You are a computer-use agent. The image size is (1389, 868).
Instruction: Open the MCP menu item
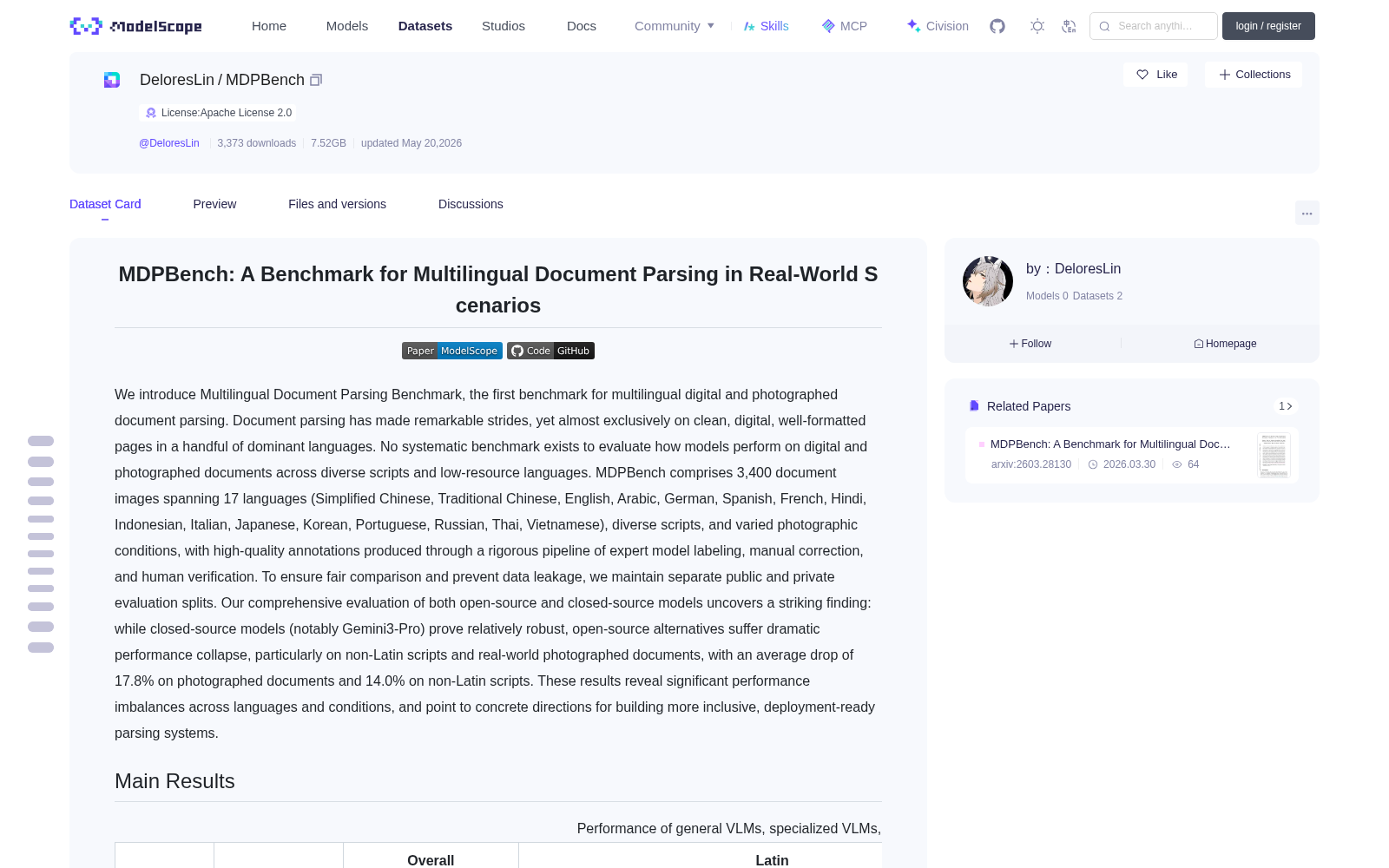pyautogui.click(x=844, y=26)
